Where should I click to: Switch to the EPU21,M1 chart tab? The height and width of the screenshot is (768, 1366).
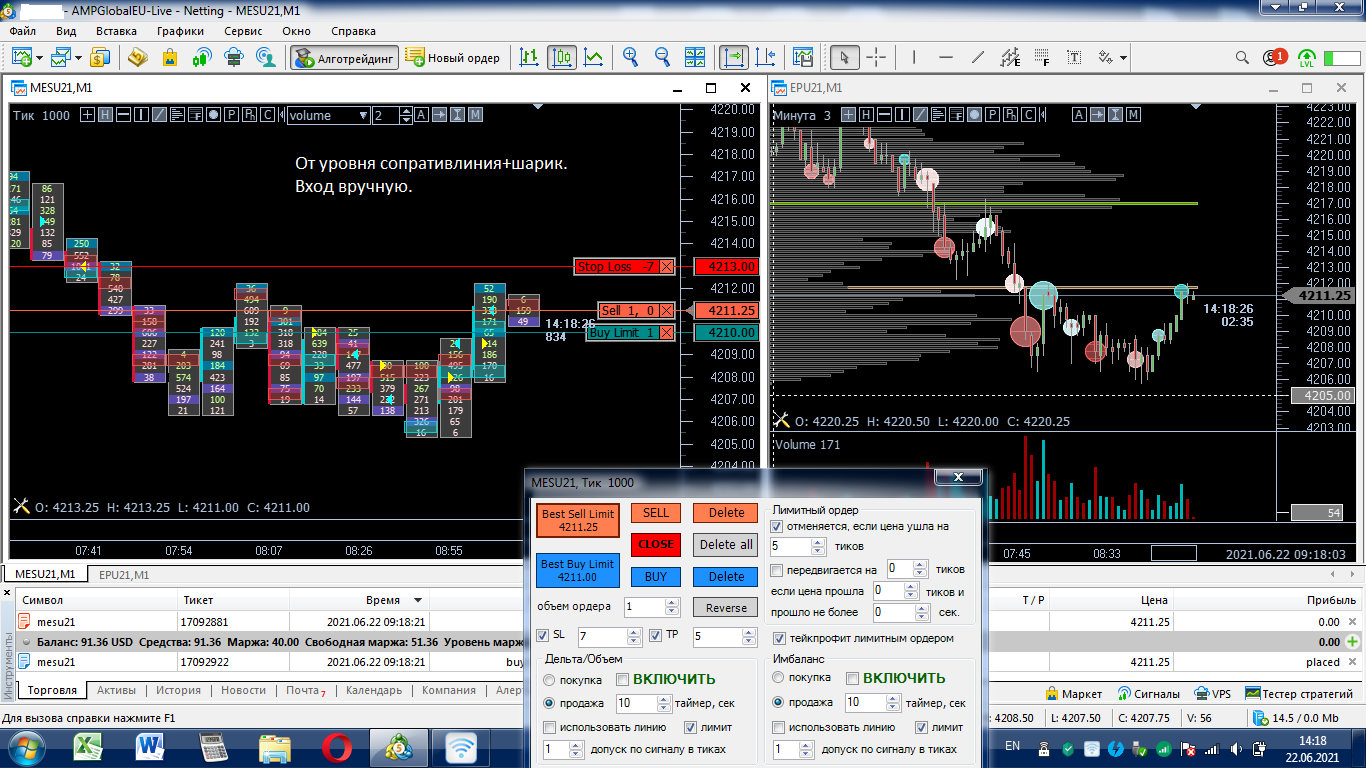tap(123, 575)
